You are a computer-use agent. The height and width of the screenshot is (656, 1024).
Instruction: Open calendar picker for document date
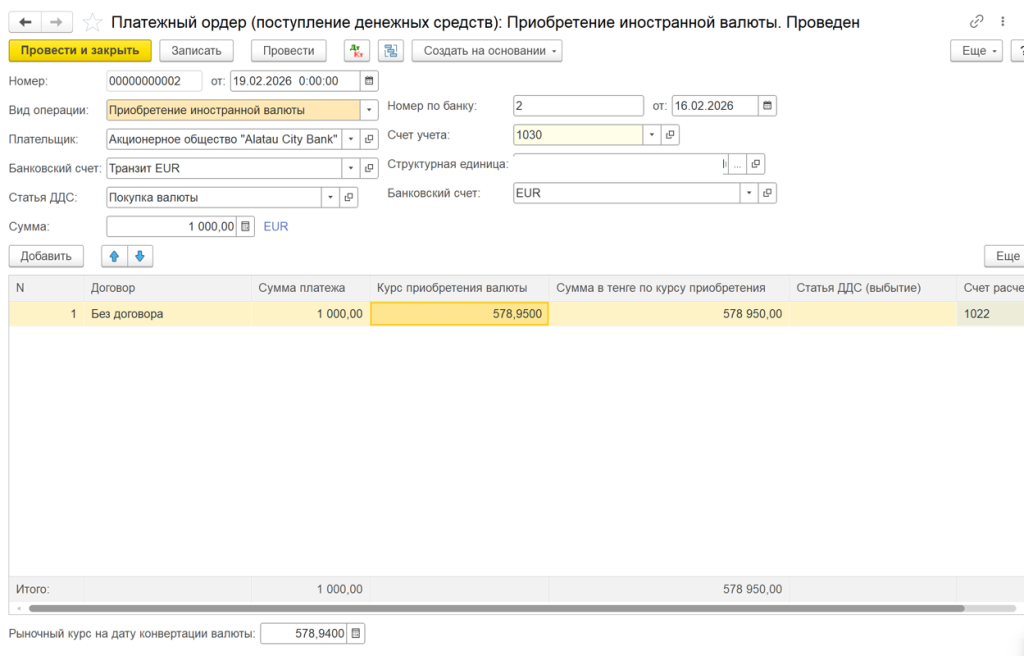(368, 81)
